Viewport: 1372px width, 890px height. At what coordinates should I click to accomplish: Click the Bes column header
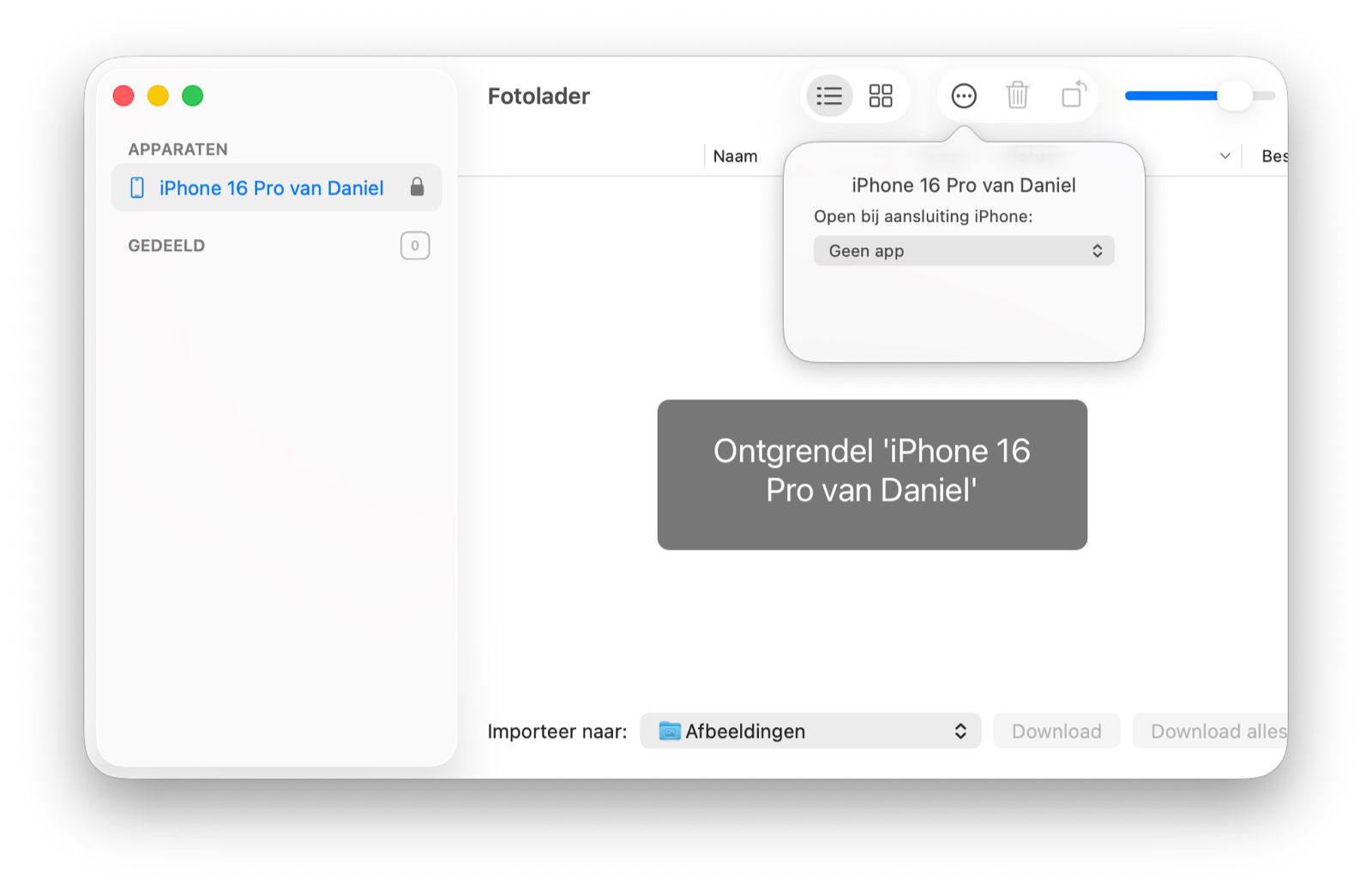point(1274,156)
